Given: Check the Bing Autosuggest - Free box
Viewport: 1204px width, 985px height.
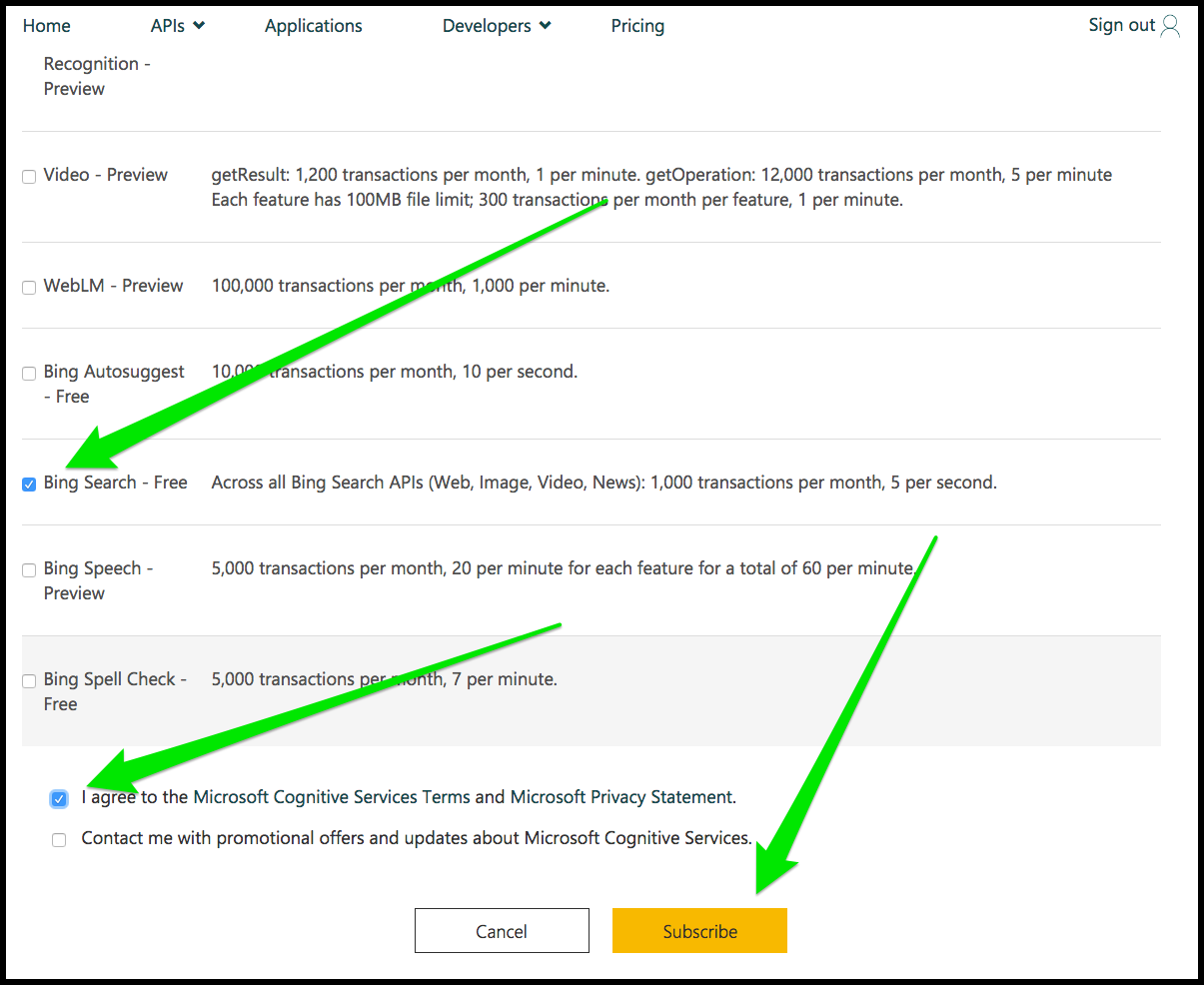Looking at the screenshot, I should (29, 374).
